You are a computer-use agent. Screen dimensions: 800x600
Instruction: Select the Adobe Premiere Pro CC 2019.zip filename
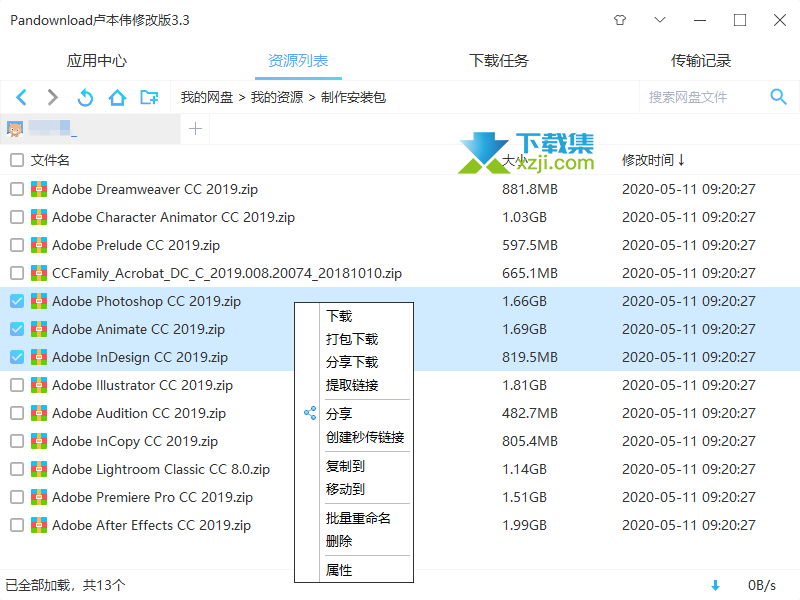(153, 497)
